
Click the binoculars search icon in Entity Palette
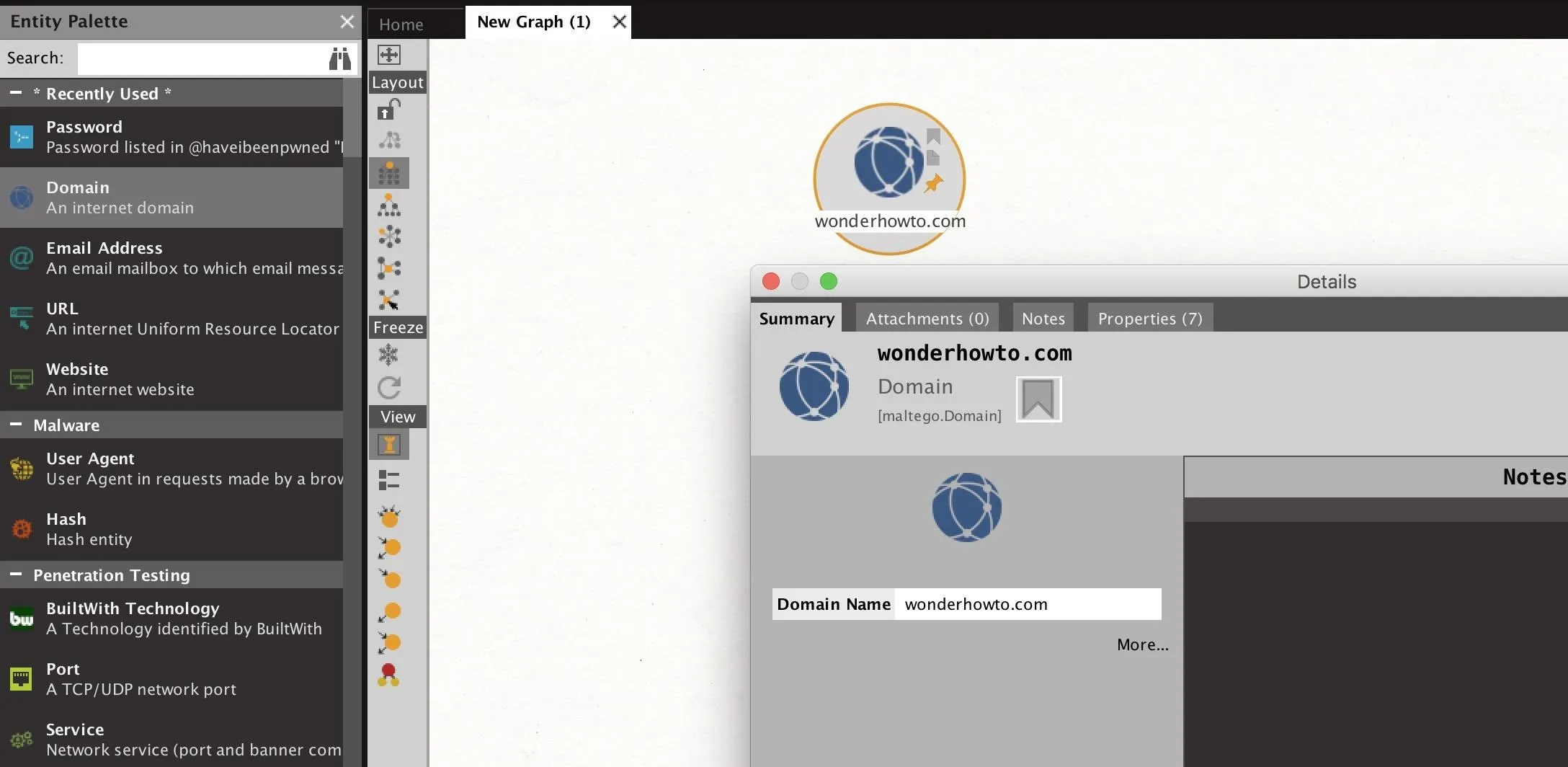pos(340,58)
